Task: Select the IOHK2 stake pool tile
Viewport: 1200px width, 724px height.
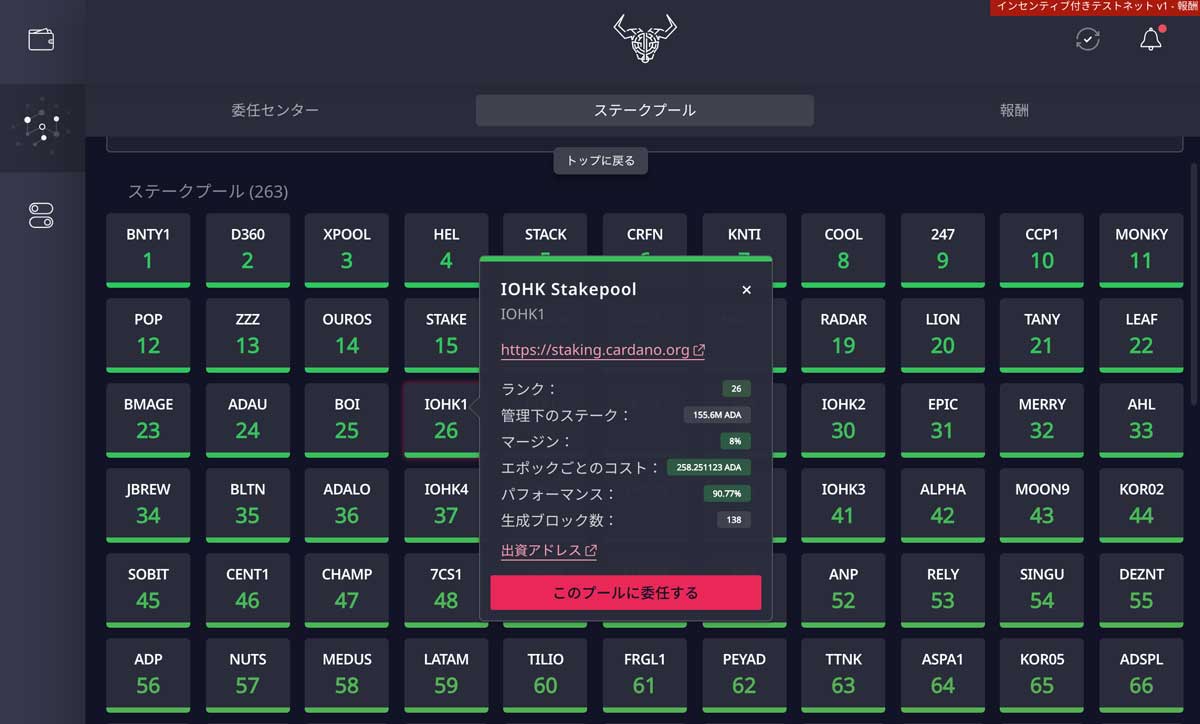Action: pyautogui.click(x=843, y=420)
